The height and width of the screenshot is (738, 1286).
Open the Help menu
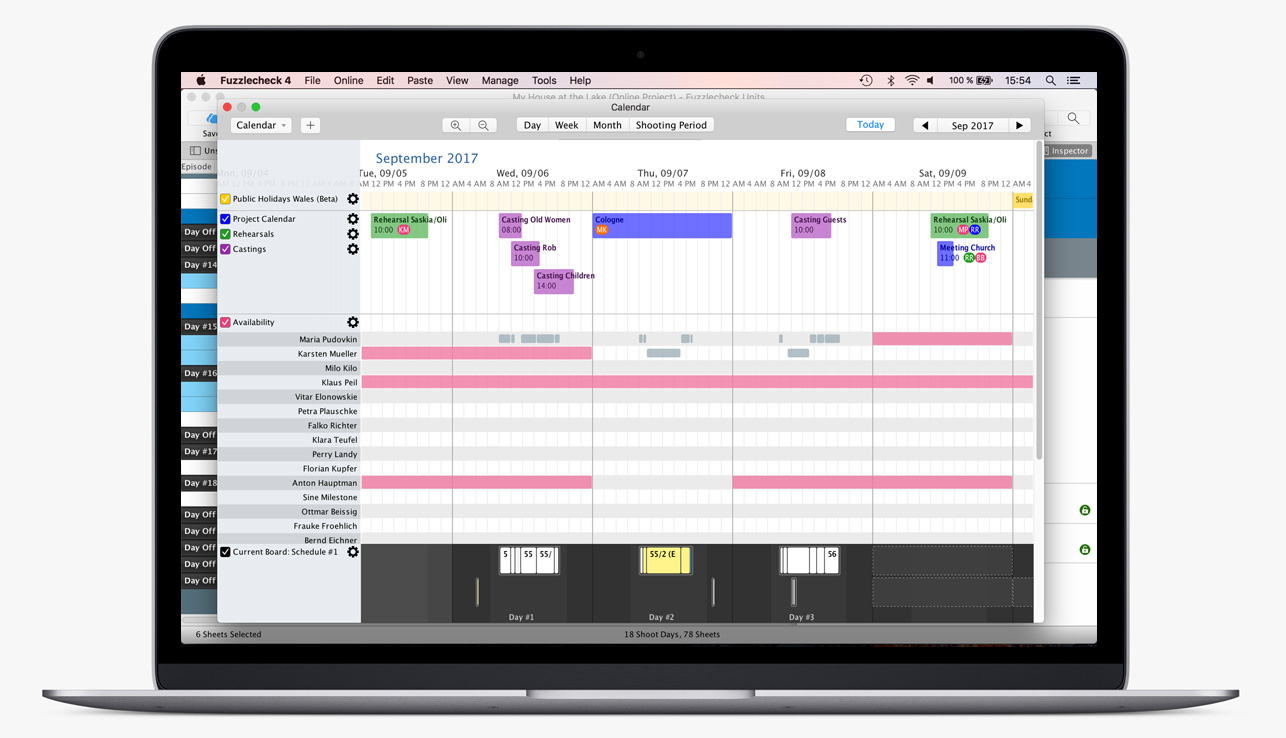[580, 80]
